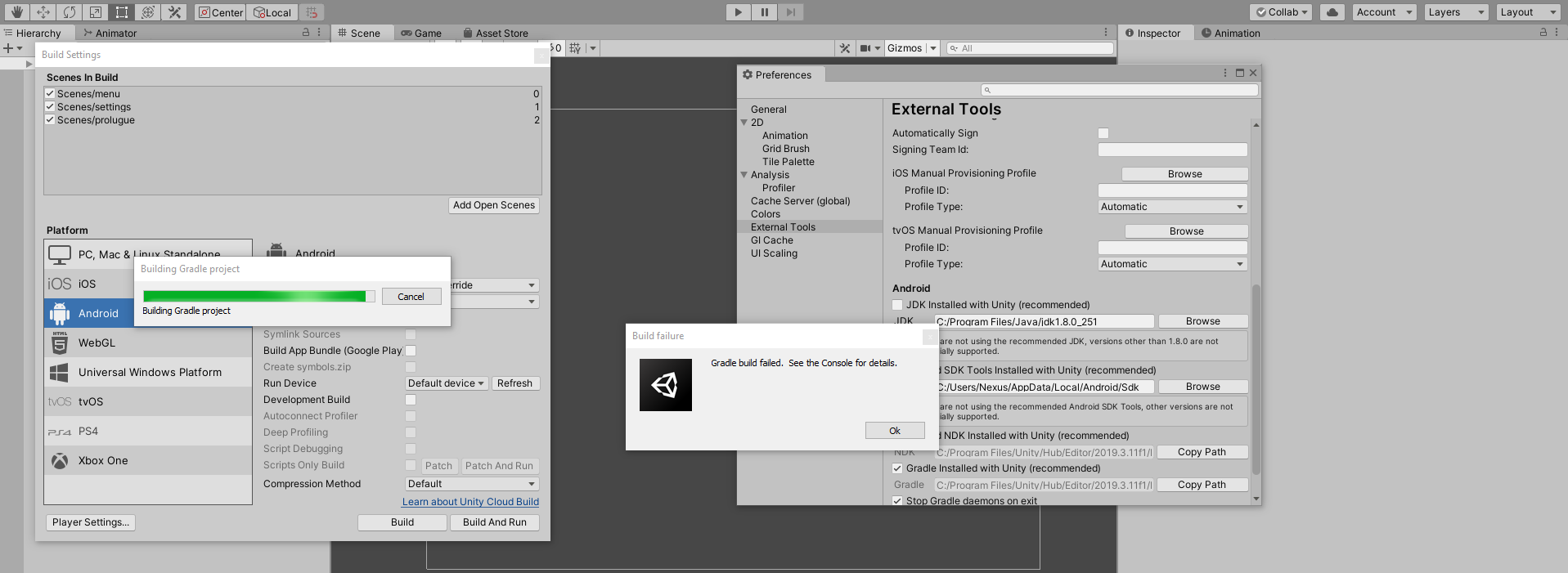Open the Layout dropdown
This screenshot has height=573, width=1568.
pos(1528,12)
